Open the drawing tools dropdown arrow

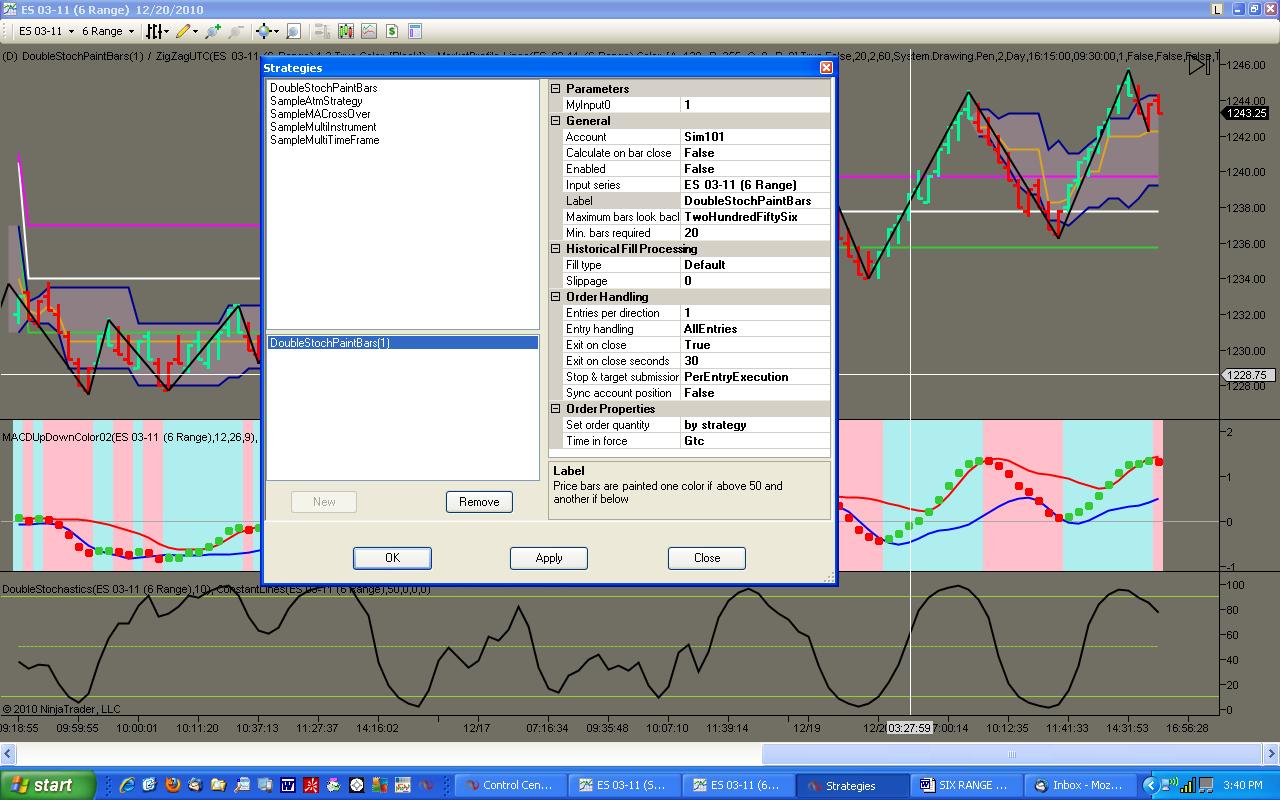pyautogui.click(x=195, y=32)
